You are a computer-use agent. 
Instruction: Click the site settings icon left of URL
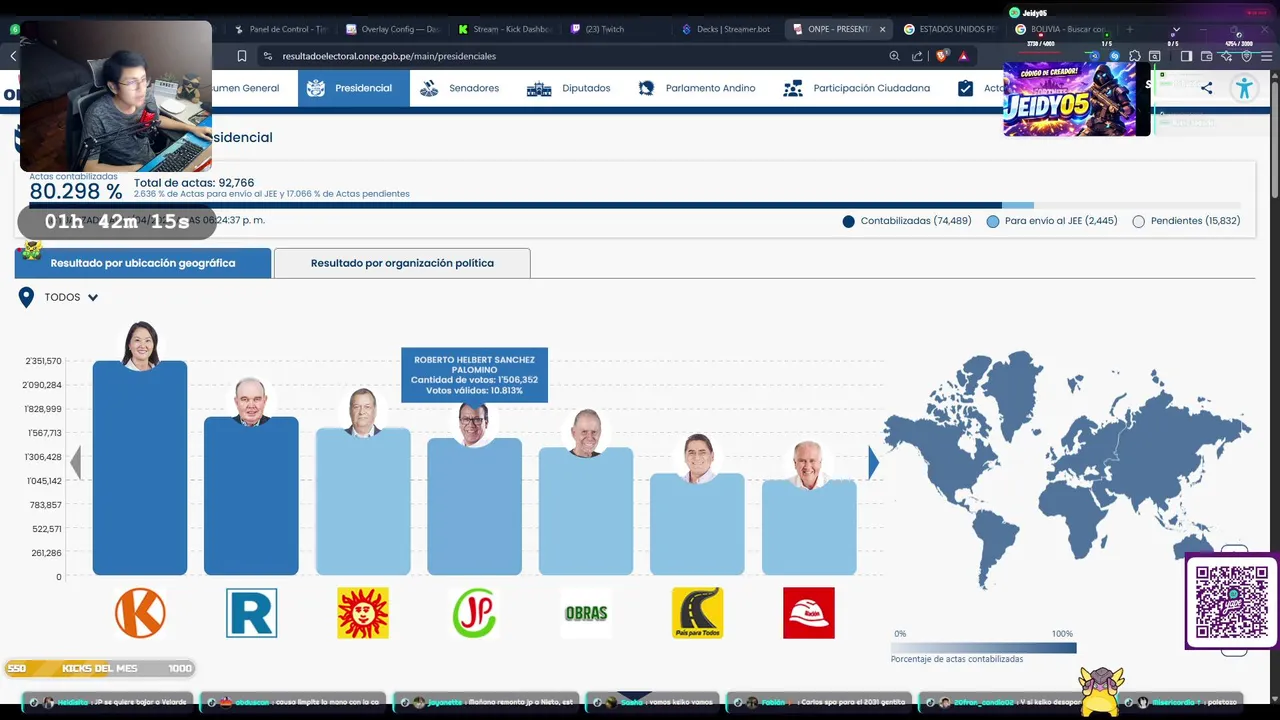click(267, 56)
